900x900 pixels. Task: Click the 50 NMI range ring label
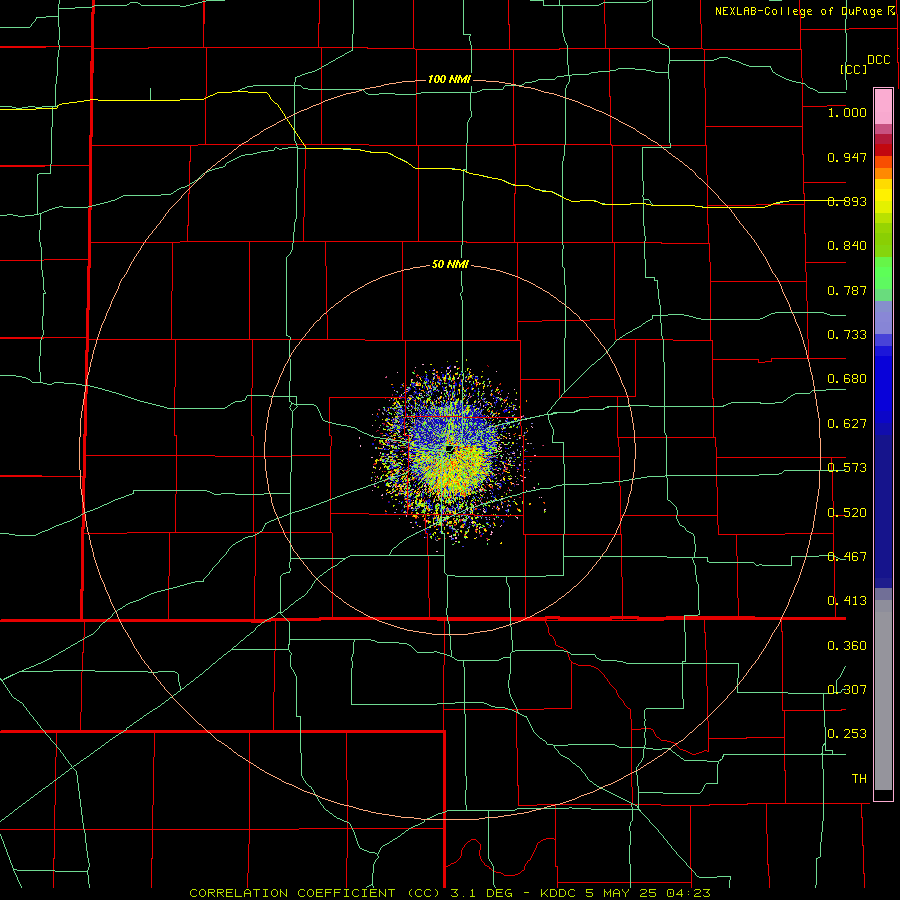click(450, 265)
